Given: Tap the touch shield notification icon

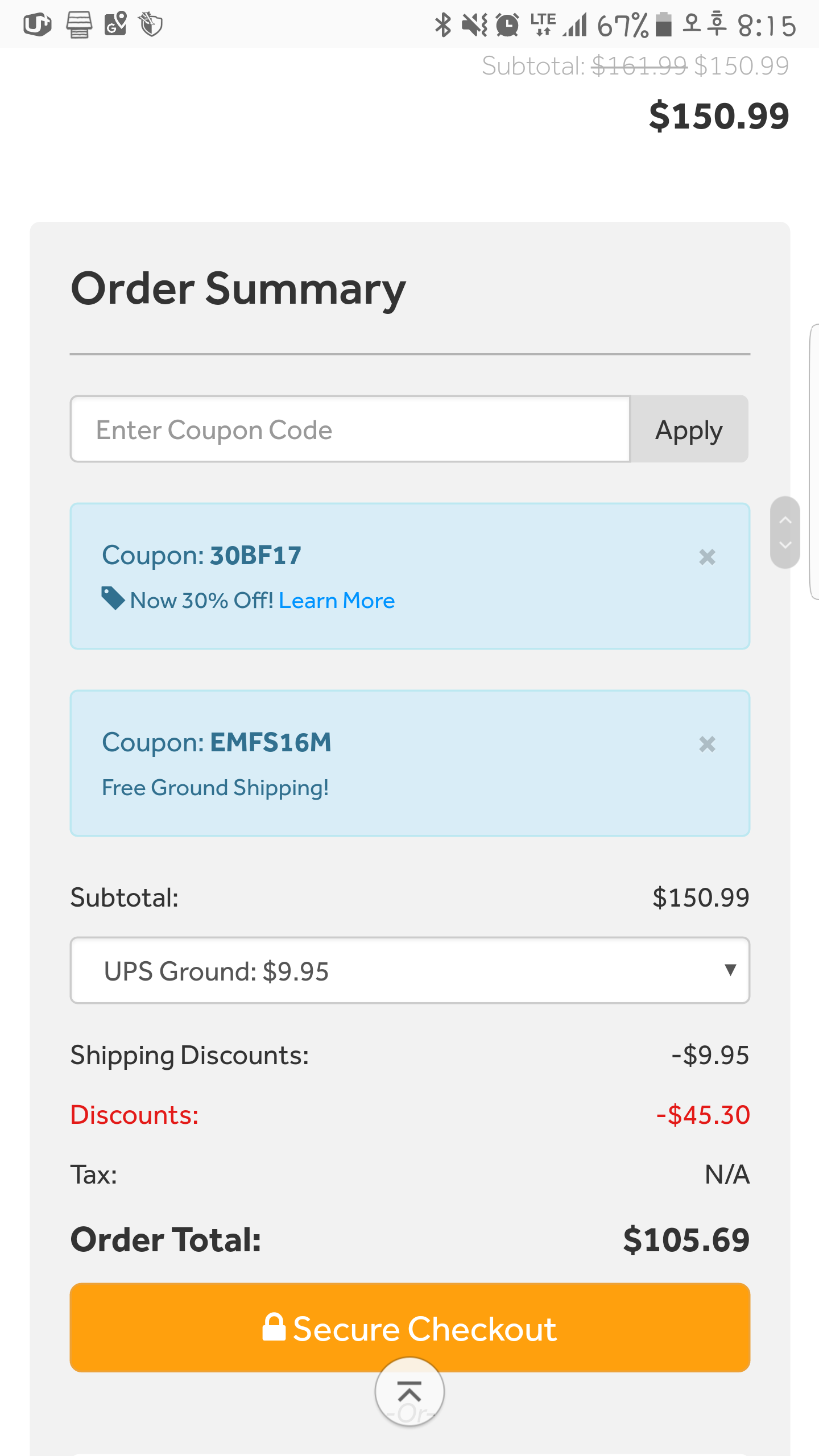Looking at the screenshot, I should point(151,24).
